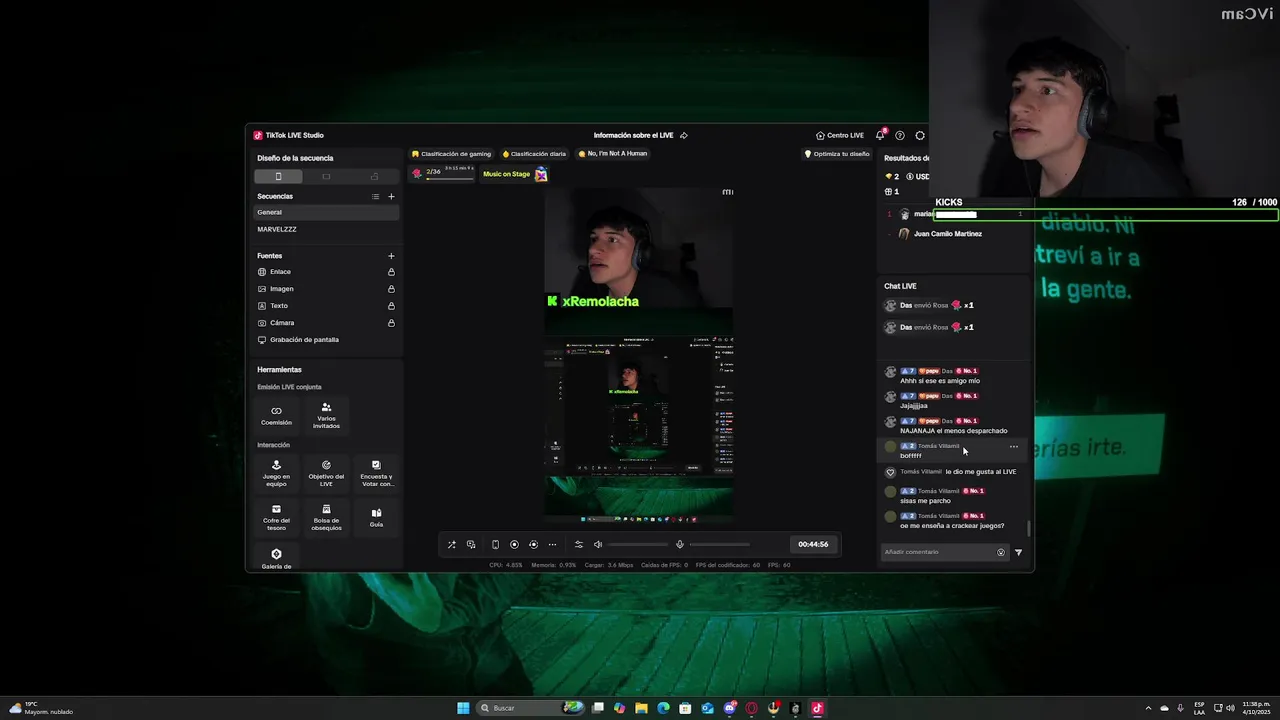Viewport: 1280px width, 720px height.
Task: Open more options on Tomás Villamil bofffff message
Action: point(1014,446)
